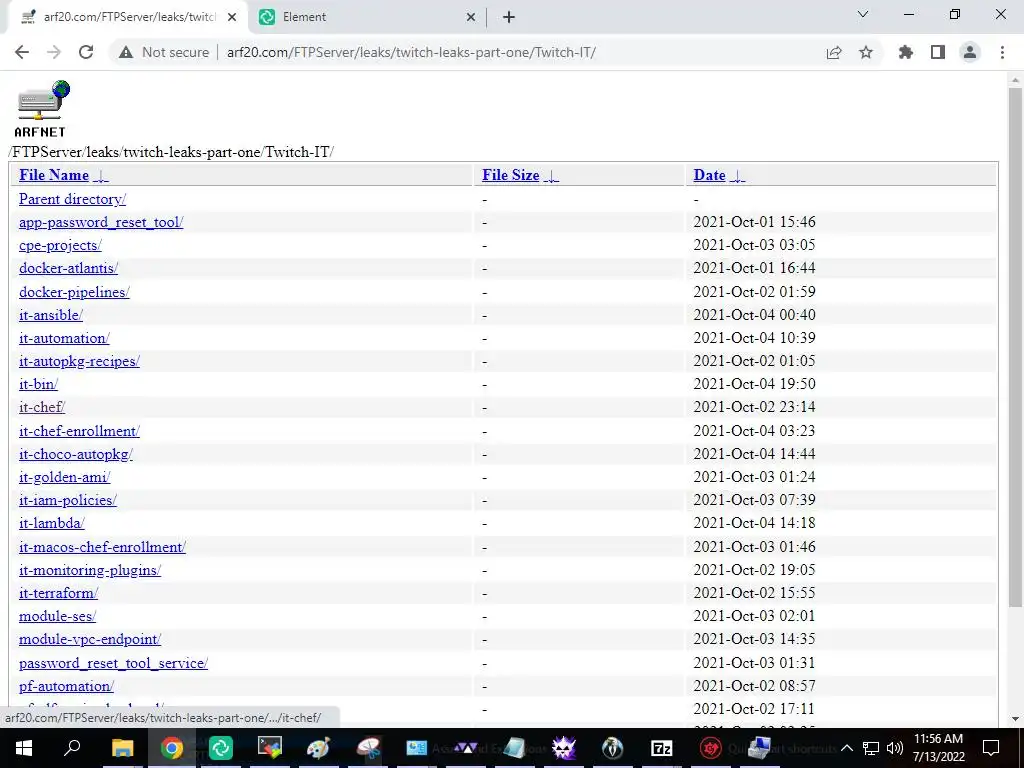Open the Windows Start menu
This screenshot has height=768, width=1024.
[24, 748]
